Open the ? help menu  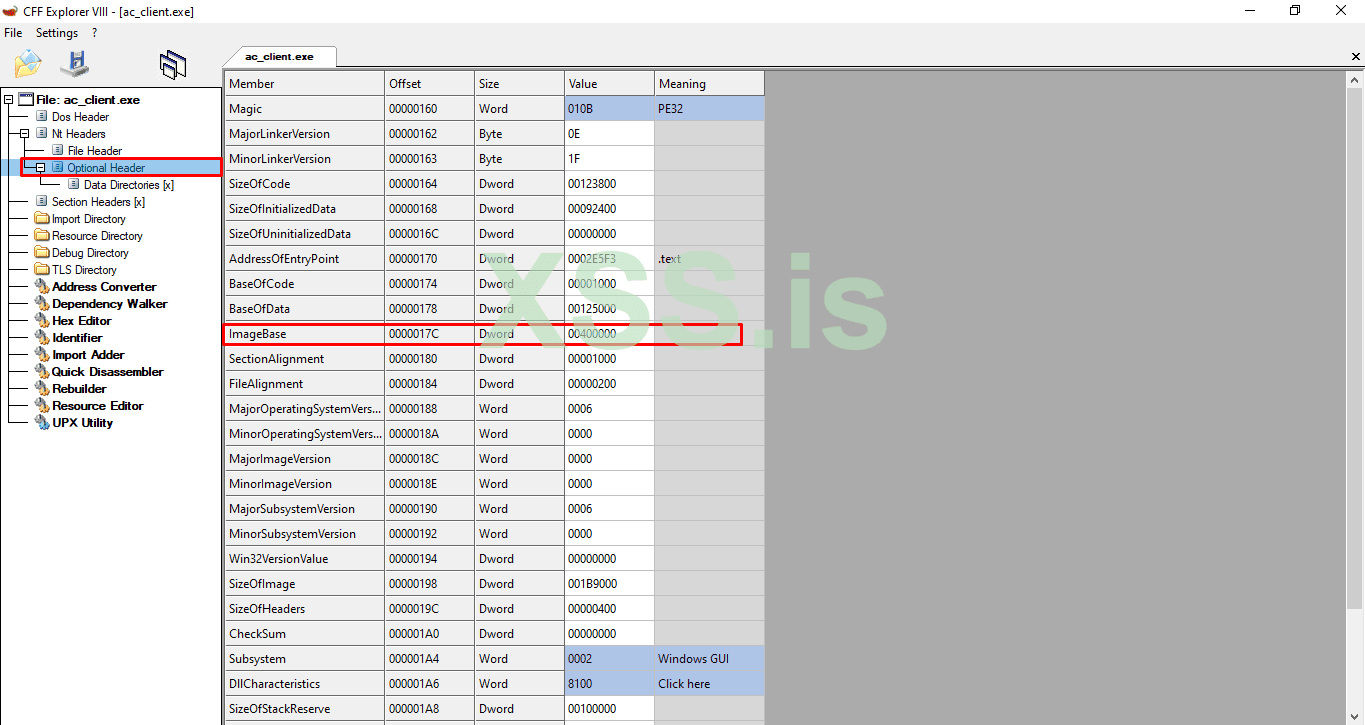pos(94,33)
